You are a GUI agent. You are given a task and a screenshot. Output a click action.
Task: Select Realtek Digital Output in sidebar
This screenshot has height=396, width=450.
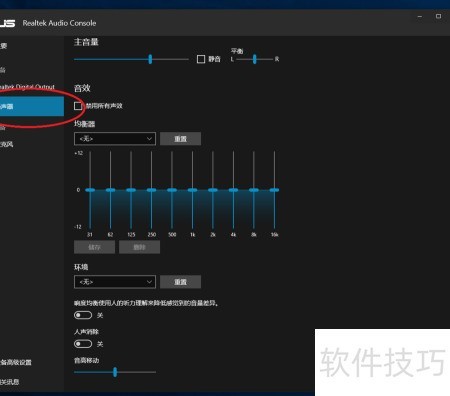(27, 87)
